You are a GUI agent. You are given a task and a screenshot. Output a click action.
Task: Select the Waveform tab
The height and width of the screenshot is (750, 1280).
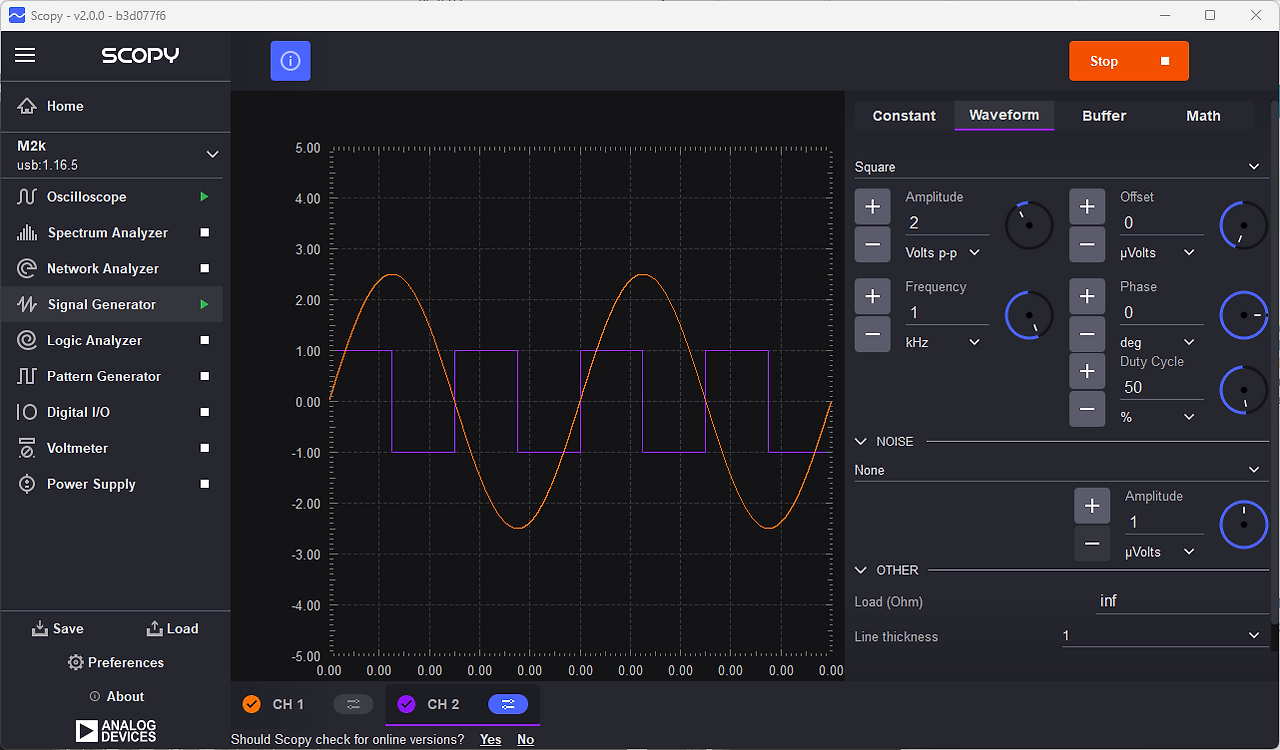(x=1004, y=116)
